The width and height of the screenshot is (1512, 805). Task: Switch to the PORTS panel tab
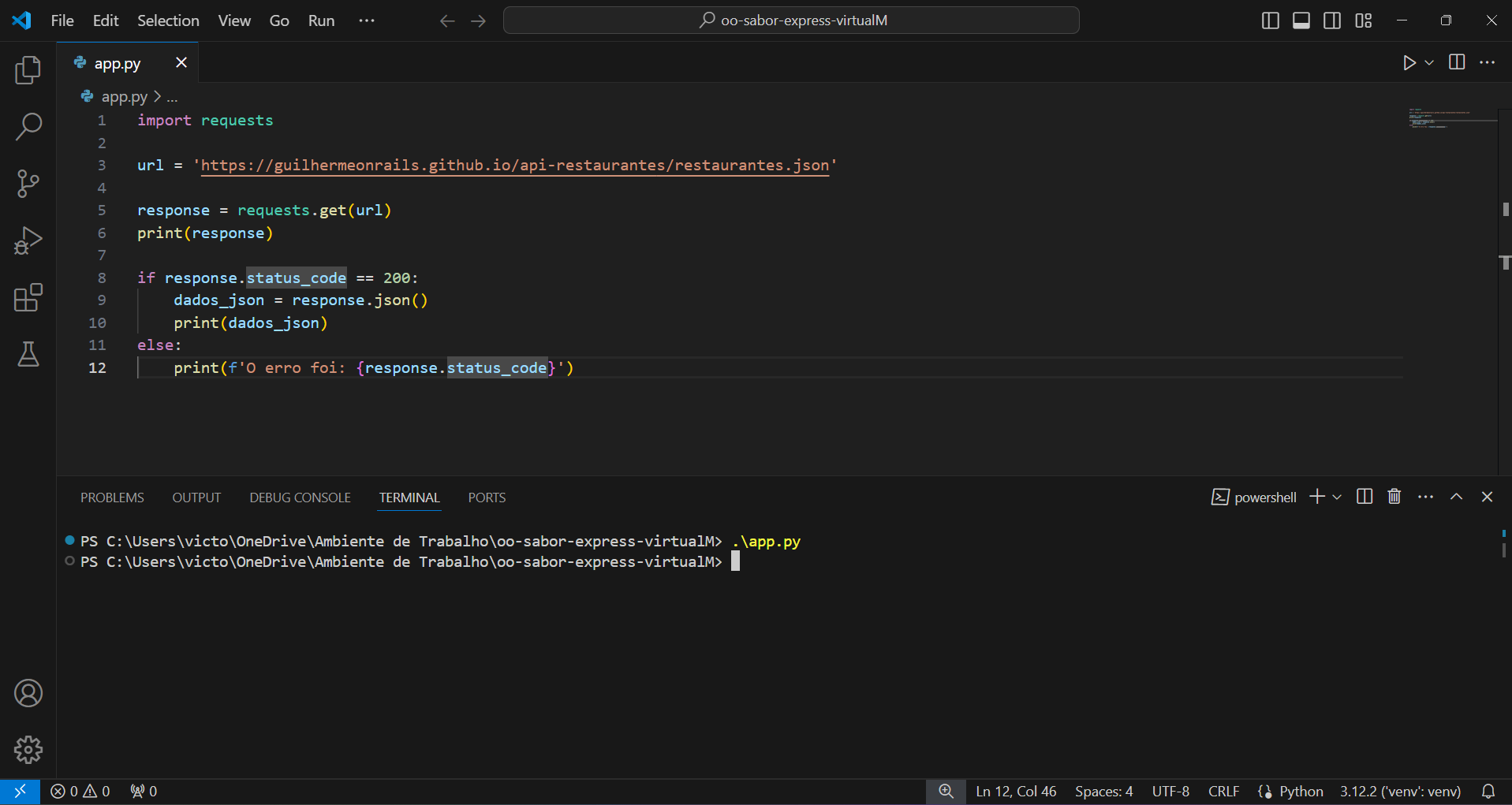point(487,498)
